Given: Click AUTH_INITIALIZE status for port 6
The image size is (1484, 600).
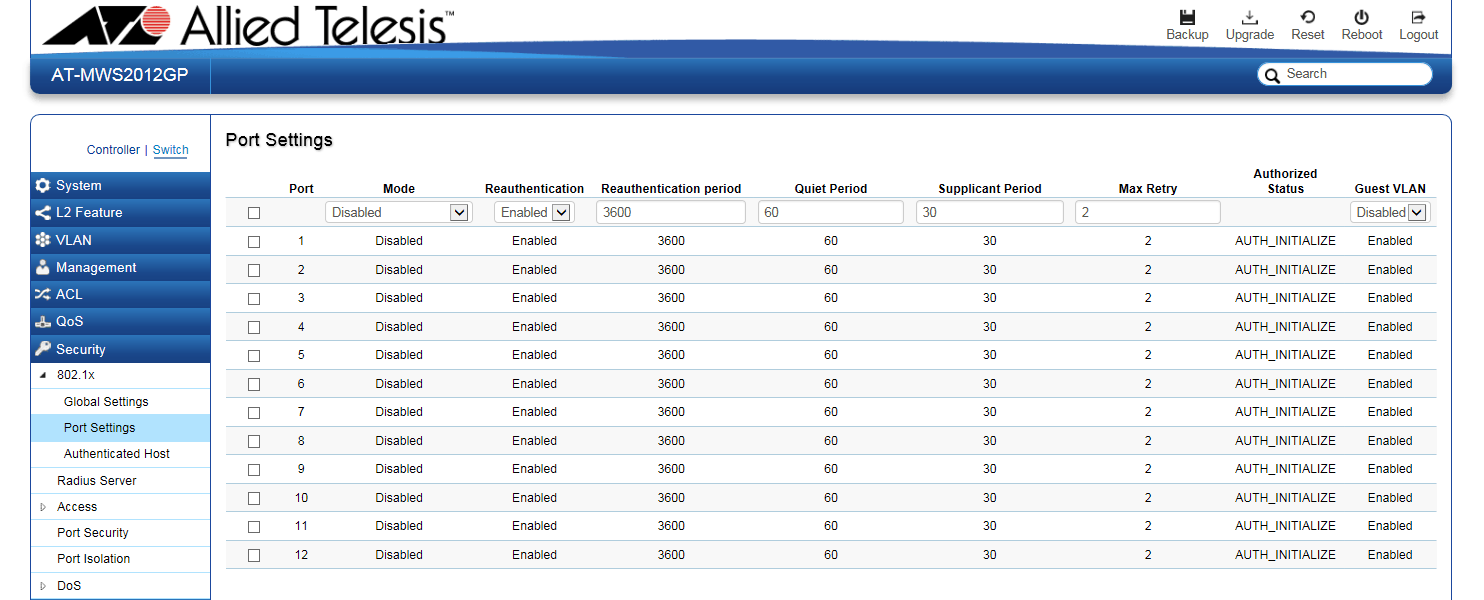Looking at the screenshot, I should (x=1285, y=384).
